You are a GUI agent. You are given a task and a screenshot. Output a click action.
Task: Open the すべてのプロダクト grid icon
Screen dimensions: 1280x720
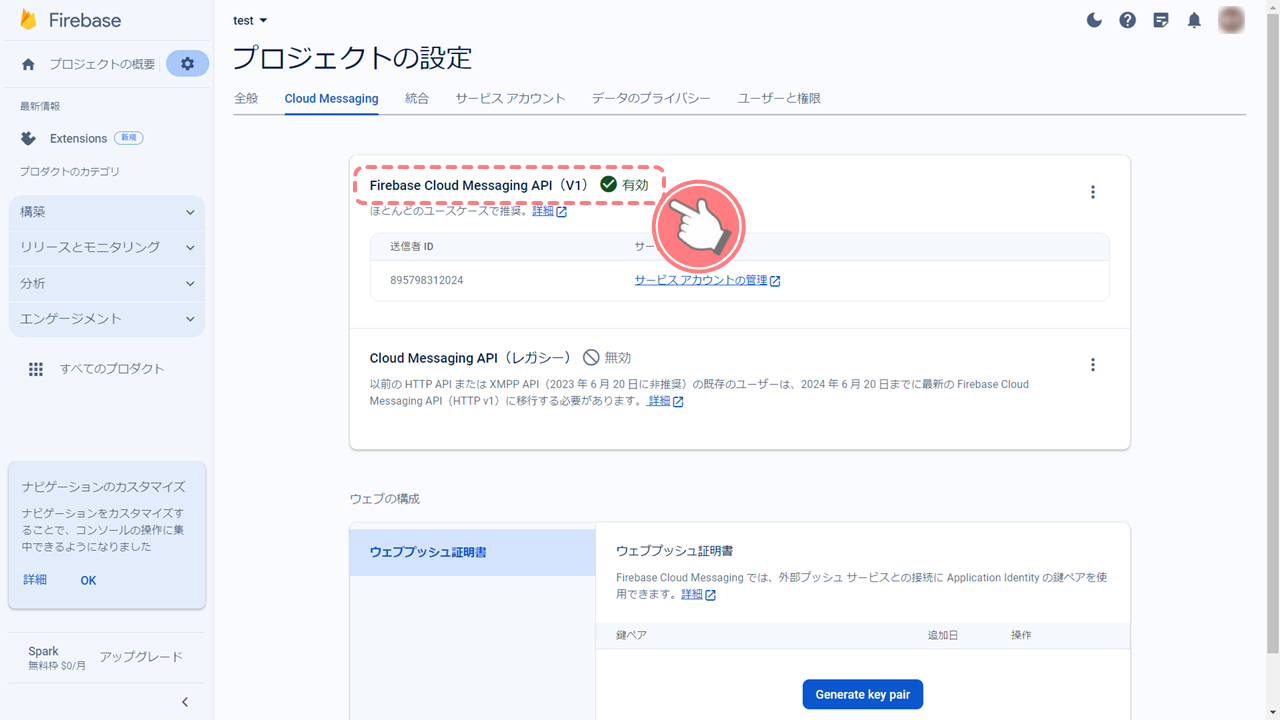tap(36, 369)
